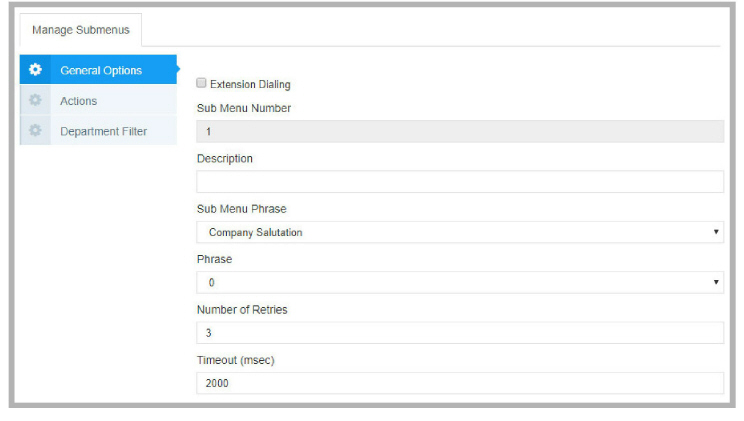Click the gear icon beside Actions
The height and width of the screenshot is (421, 744).
[x=35, y=100]
